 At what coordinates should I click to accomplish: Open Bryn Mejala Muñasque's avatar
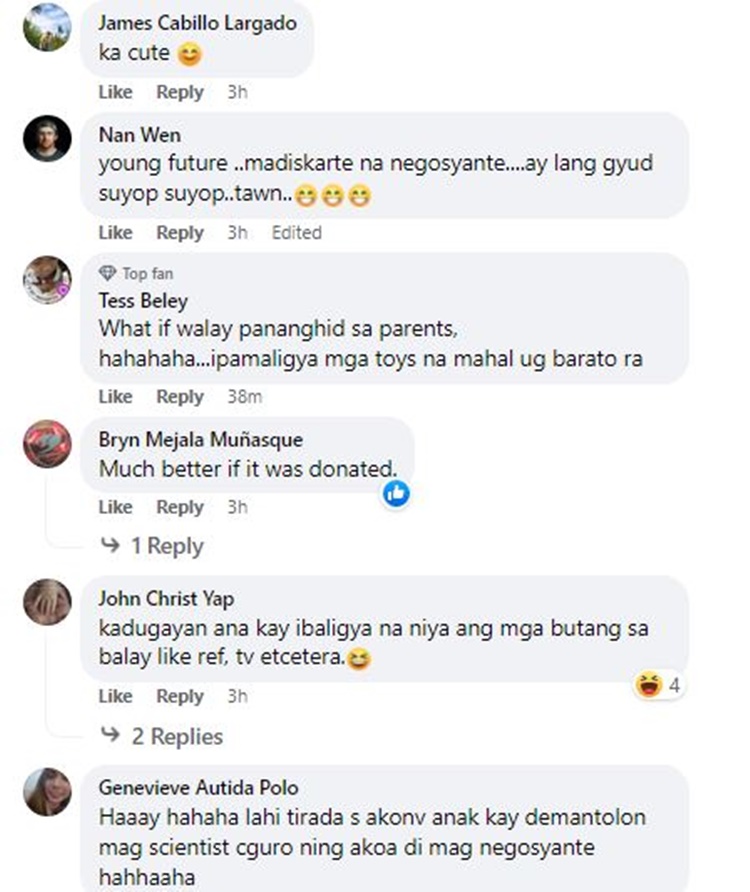47,444
